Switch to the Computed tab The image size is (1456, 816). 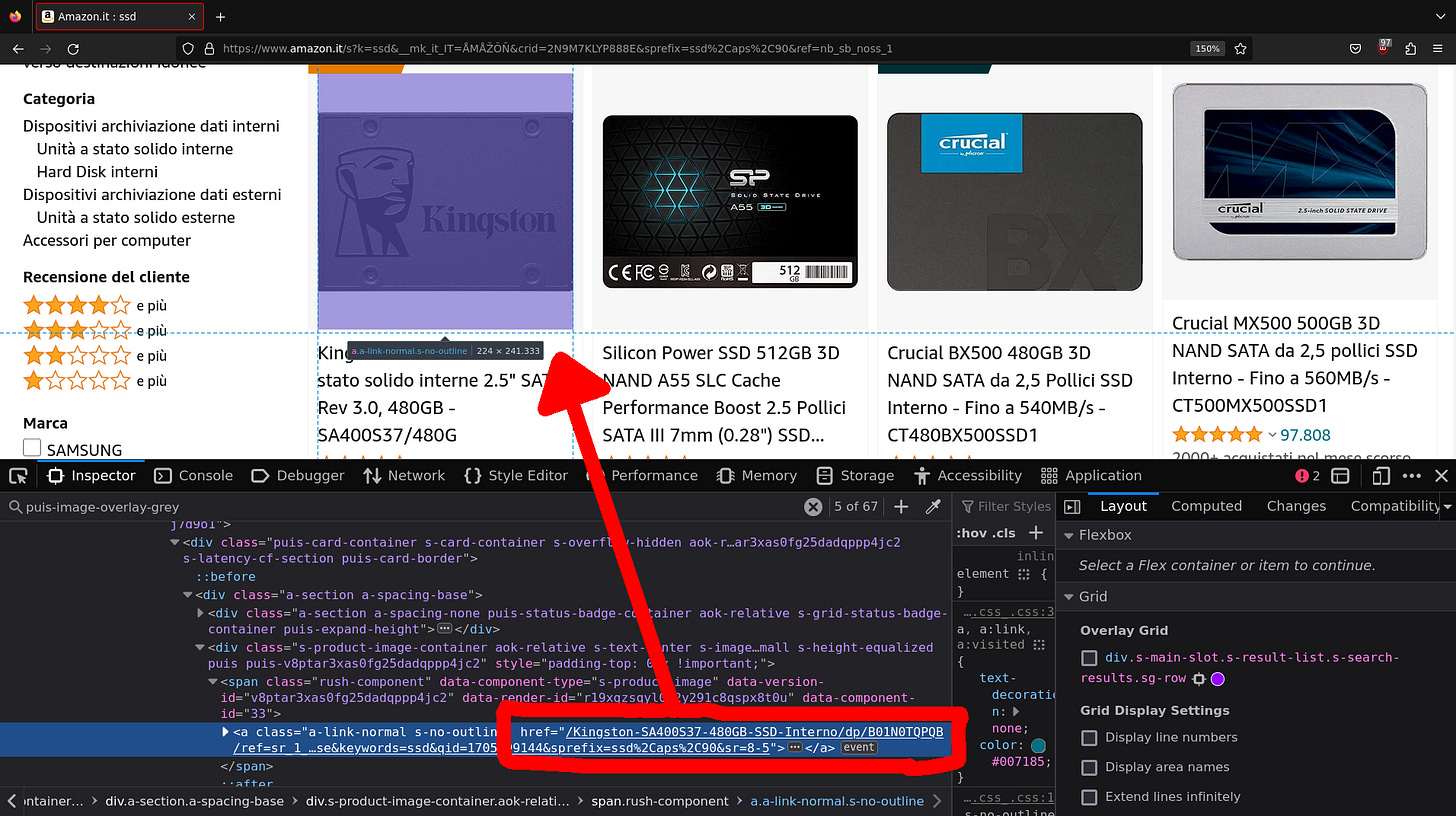[x=1206, y=506]
